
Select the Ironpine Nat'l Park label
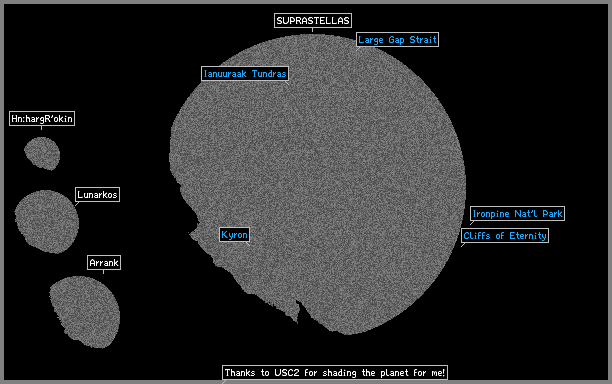tap(517, 214)
